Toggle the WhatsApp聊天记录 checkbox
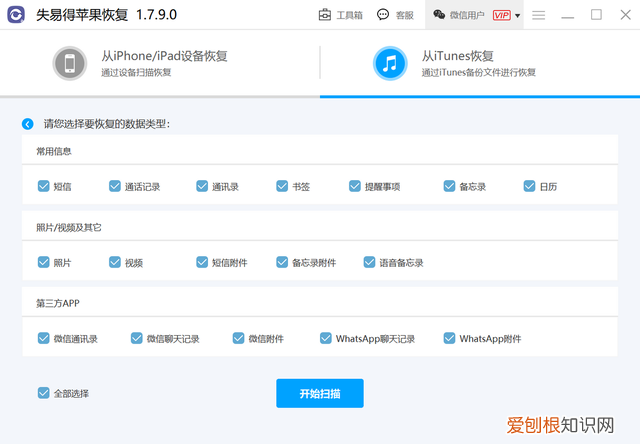Screen dimensions: 640x444 tap(326, 338)
